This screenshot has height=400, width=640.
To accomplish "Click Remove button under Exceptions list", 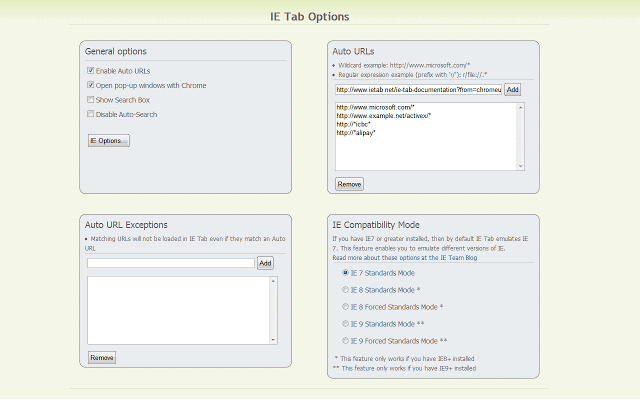I will click(101, 357).
